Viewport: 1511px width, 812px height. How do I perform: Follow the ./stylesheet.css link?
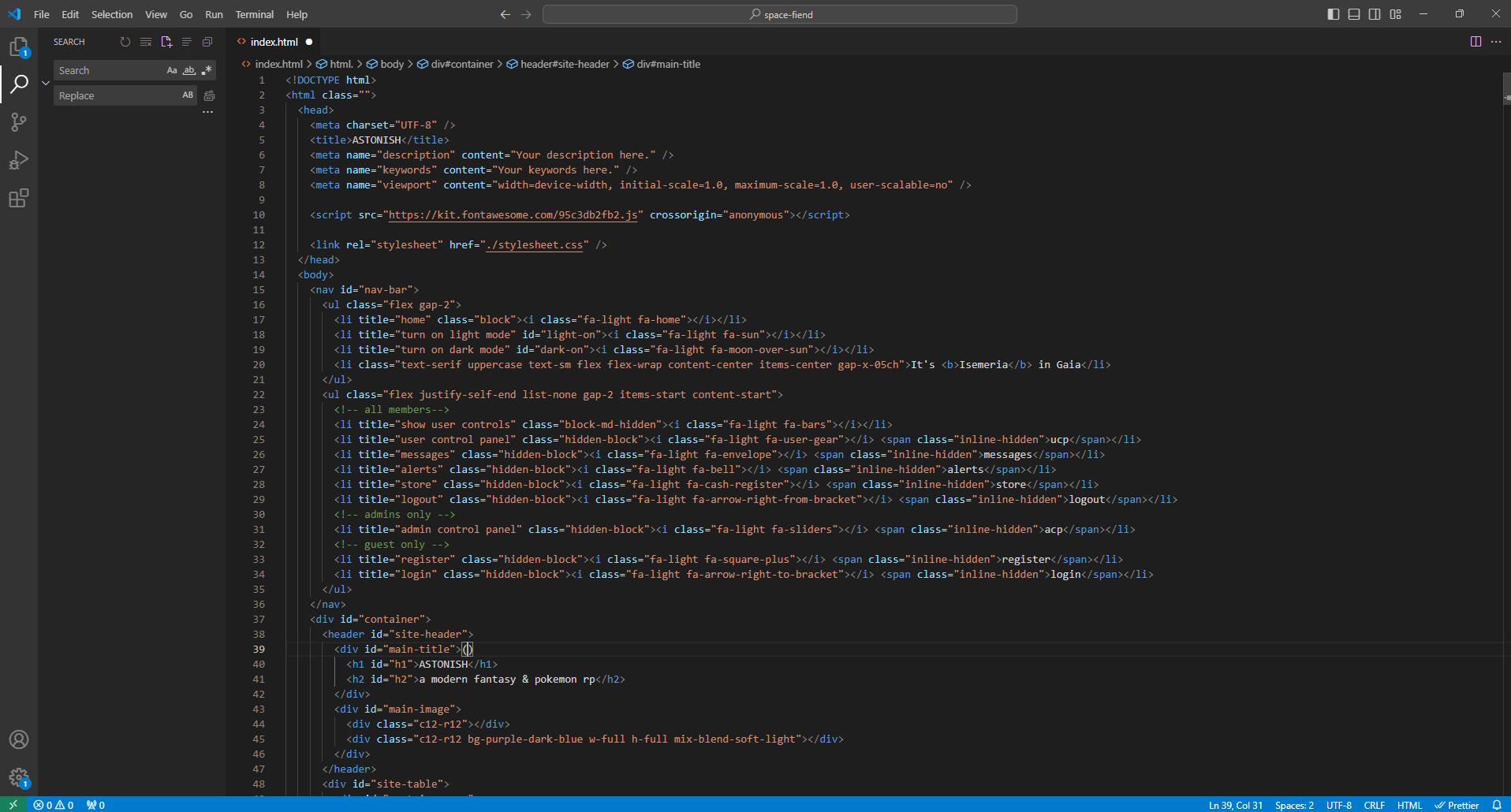click(535, 245)
